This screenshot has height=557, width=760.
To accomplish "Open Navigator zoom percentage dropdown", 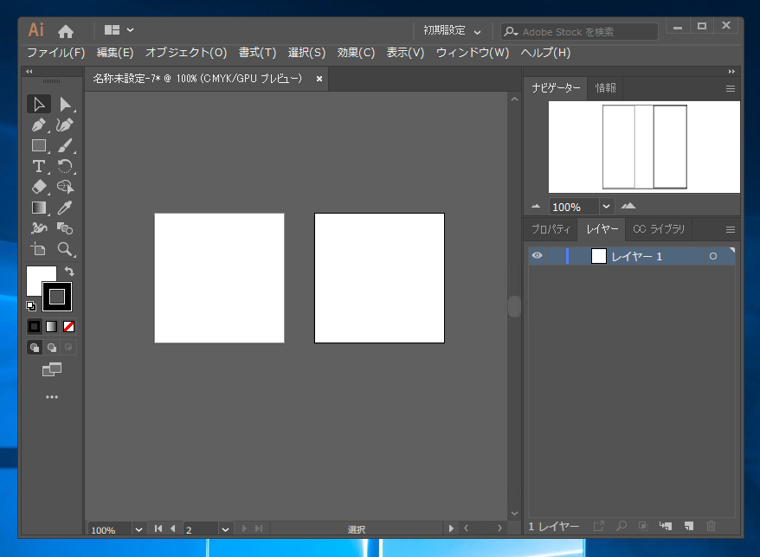I will click(606, 207).
